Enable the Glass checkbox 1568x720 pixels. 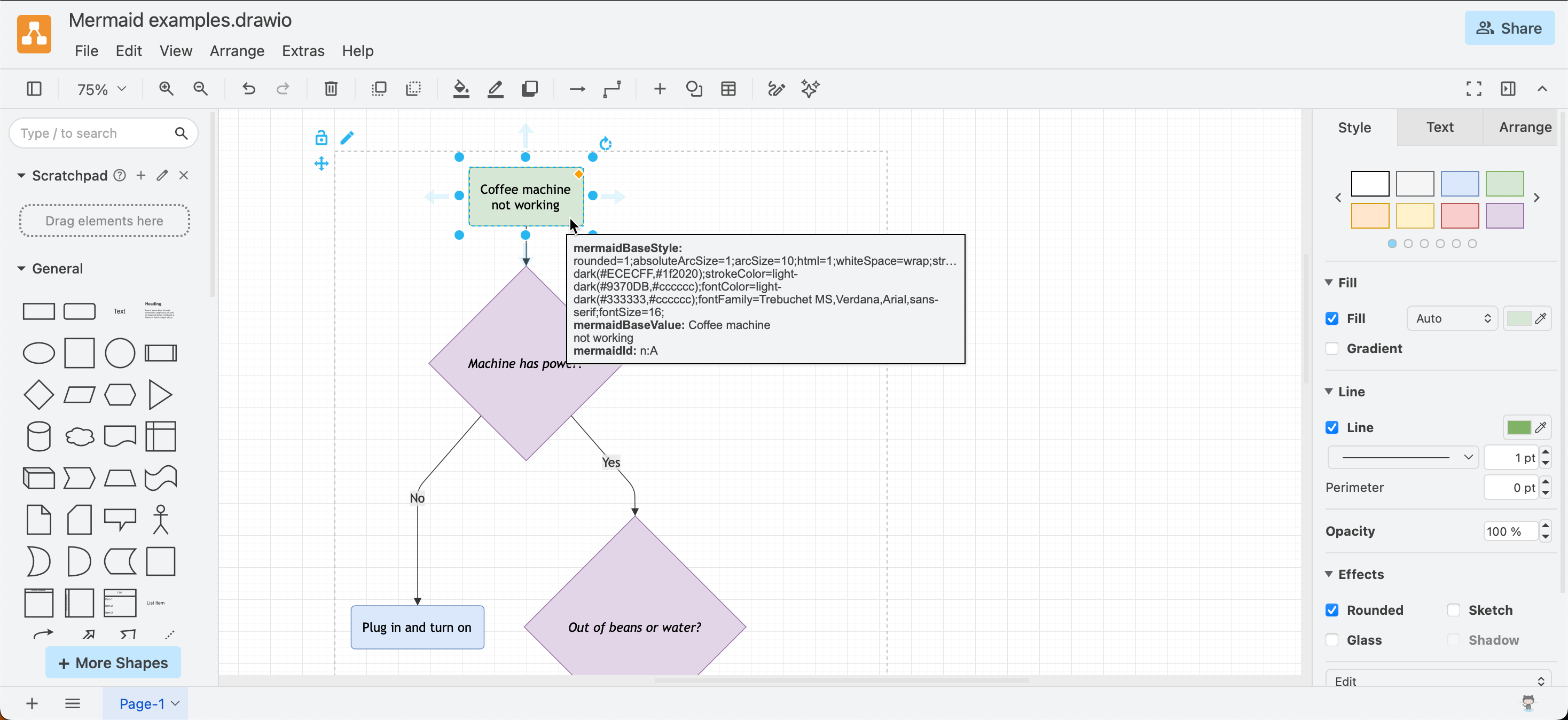coord(1332,640)
